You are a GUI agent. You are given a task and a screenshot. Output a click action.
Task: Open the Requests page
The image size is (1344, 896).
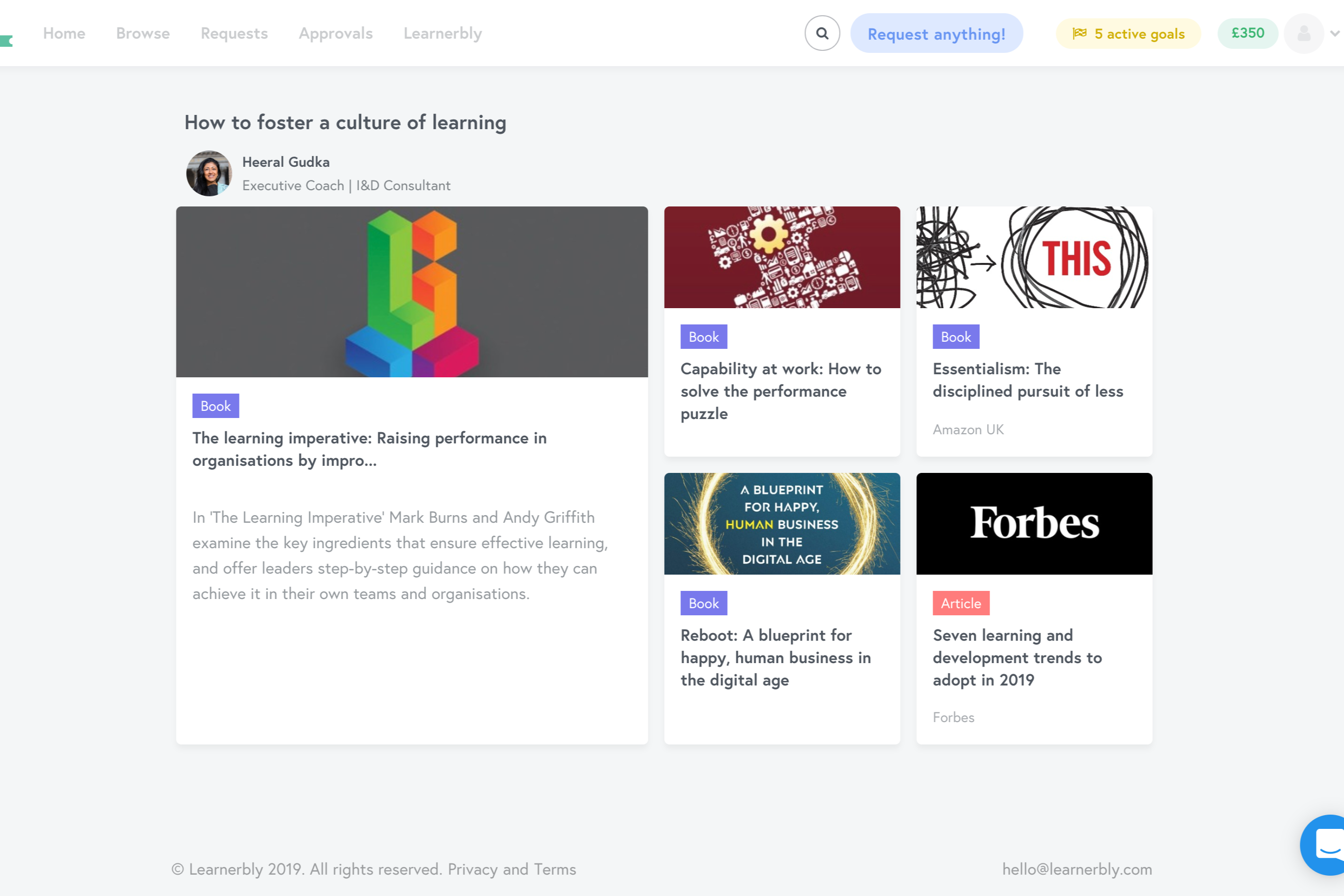[x=234, y=33]
